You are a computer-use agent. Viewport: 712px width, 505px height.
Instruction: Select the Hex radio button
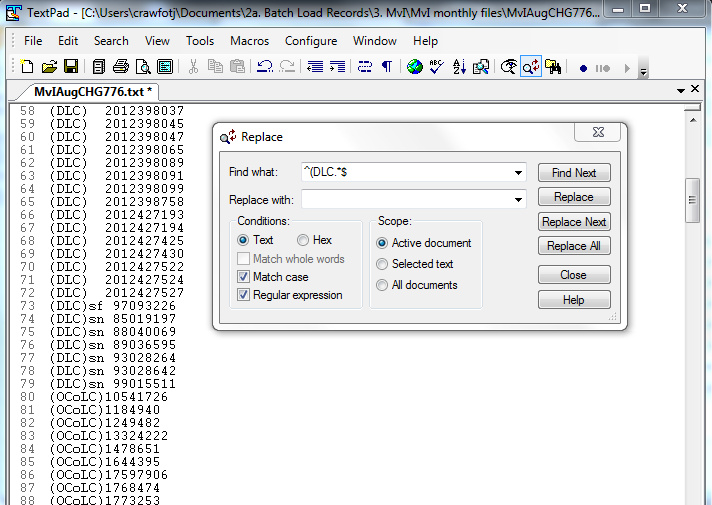click(x=303, y=240)
